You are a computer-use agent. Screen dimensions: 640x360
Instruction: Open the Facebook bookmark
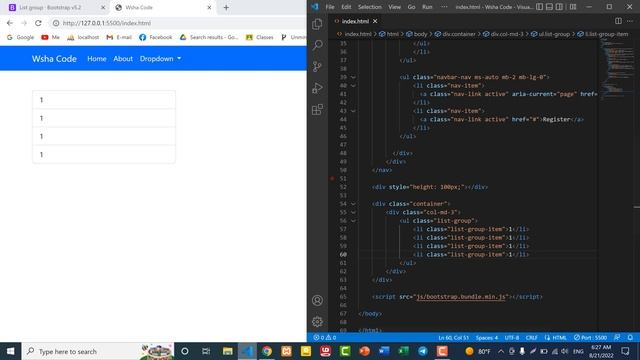click(156, 37)
